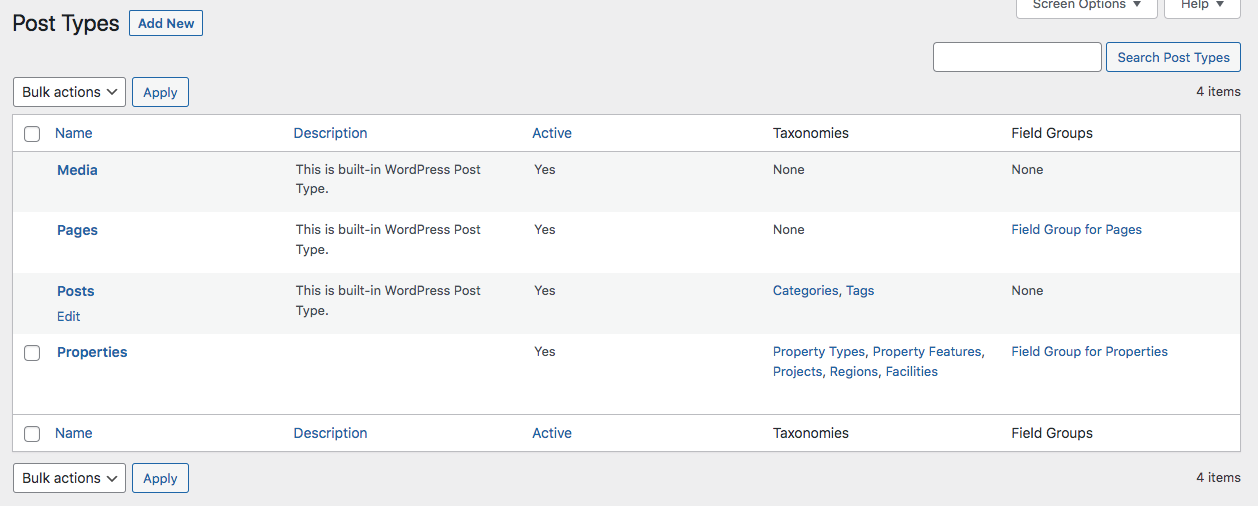Open the Categories taxonomy link
1258x506 pixels.
click(x=805, y=291)
